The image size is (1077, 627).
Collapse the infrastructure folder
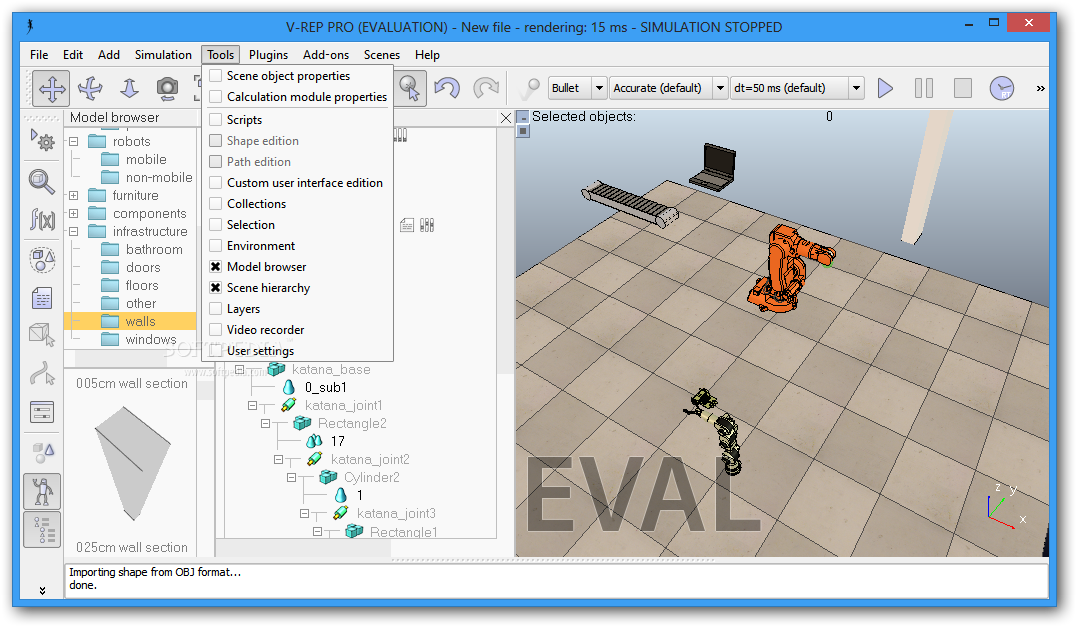coord(73,231)
